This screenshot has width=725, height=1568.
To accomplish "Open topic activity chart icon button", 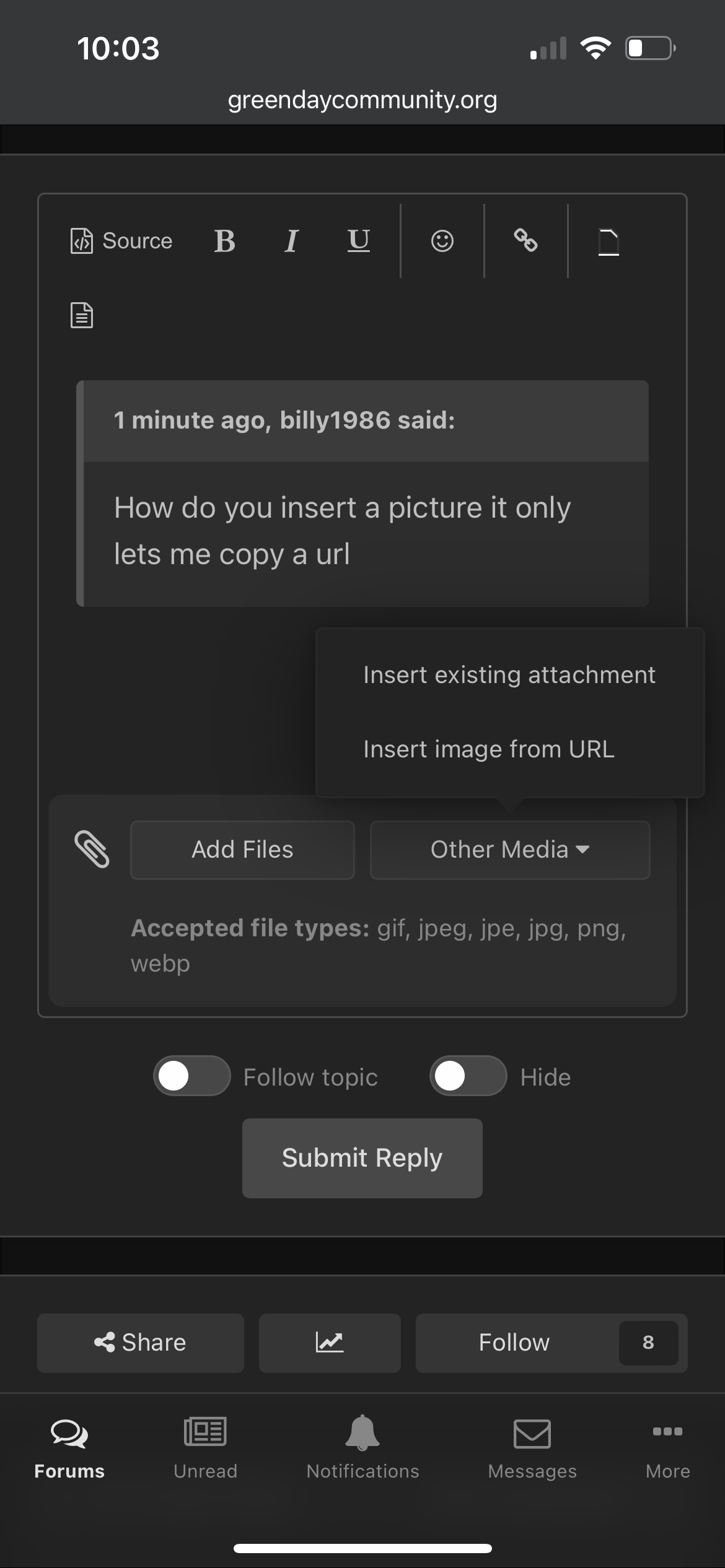I will (330, 1343).
